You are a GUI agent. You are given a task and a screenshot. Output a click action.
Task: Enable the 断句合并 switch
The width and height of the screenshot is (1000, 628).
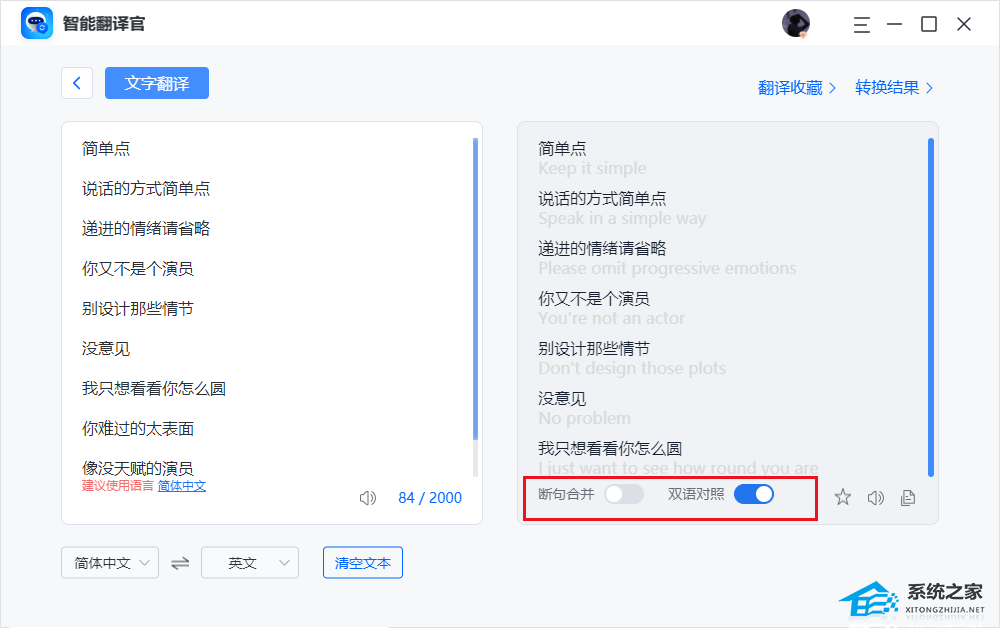point(624,494)
